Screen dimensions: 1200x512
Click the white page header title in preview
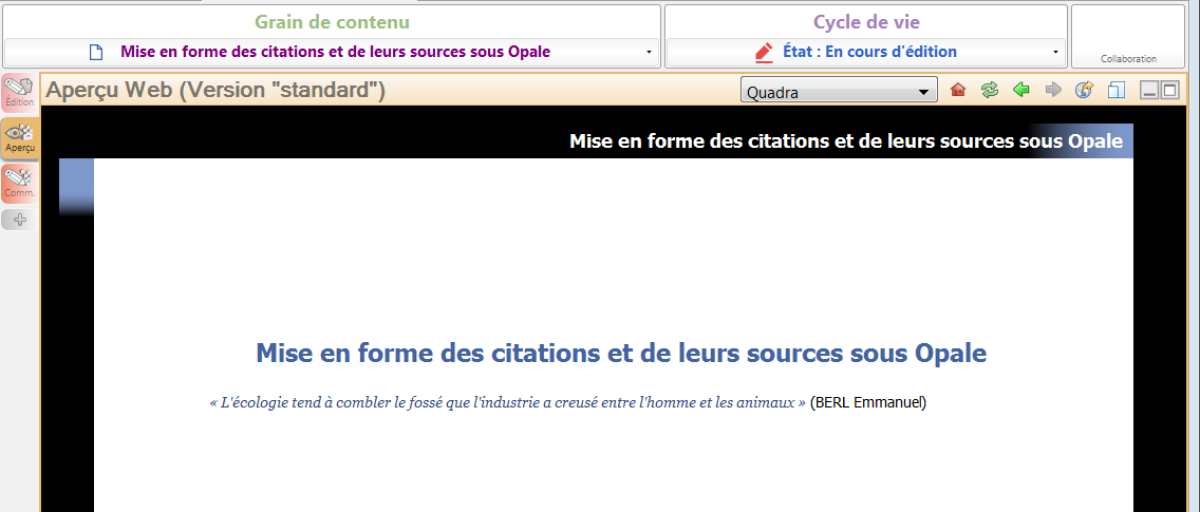point(846,141)
